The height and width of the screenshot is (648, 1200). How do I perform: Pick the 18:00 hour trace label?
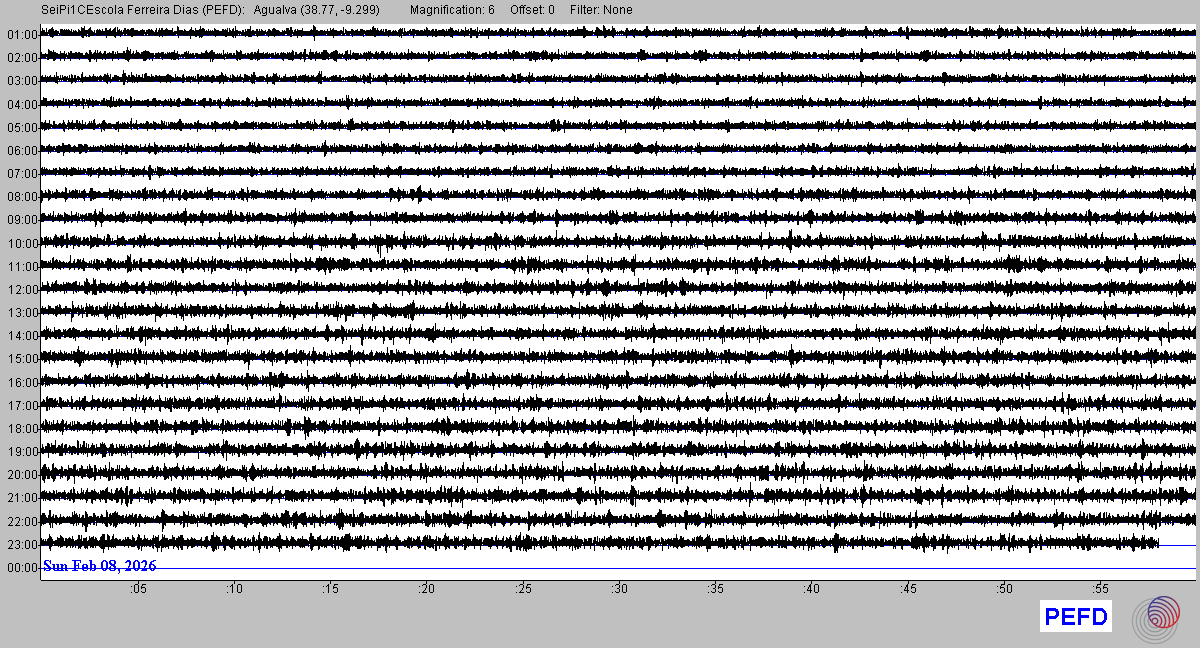[x=21, y=429]
